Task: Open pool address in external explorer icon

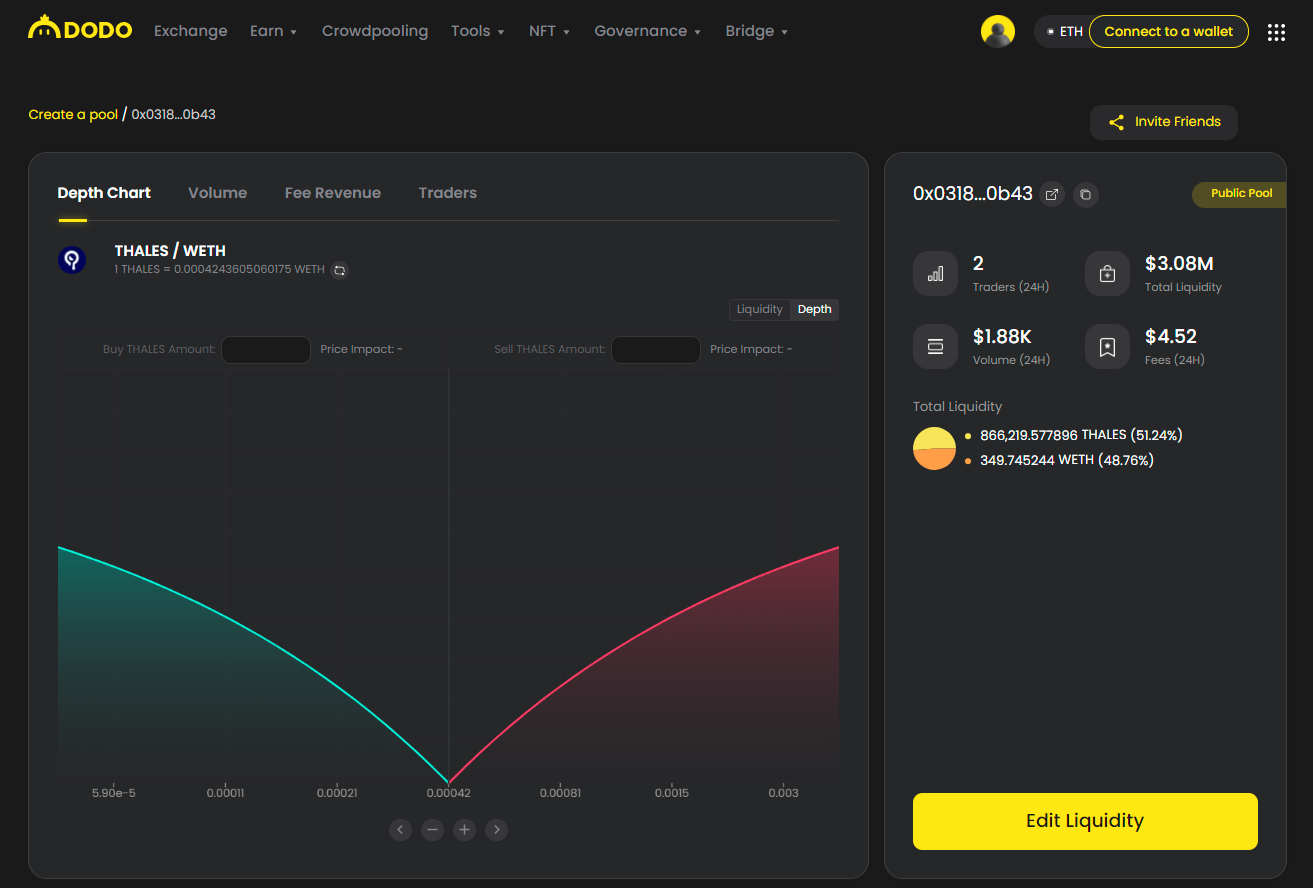Action: (1052, 194)
